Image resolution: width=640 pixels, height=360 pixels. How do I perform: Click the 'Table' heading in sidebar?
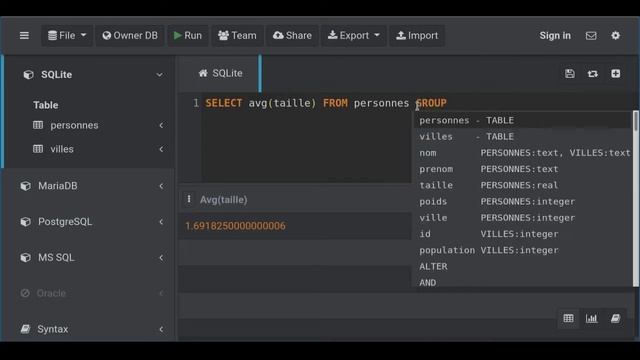pos(46,105)
